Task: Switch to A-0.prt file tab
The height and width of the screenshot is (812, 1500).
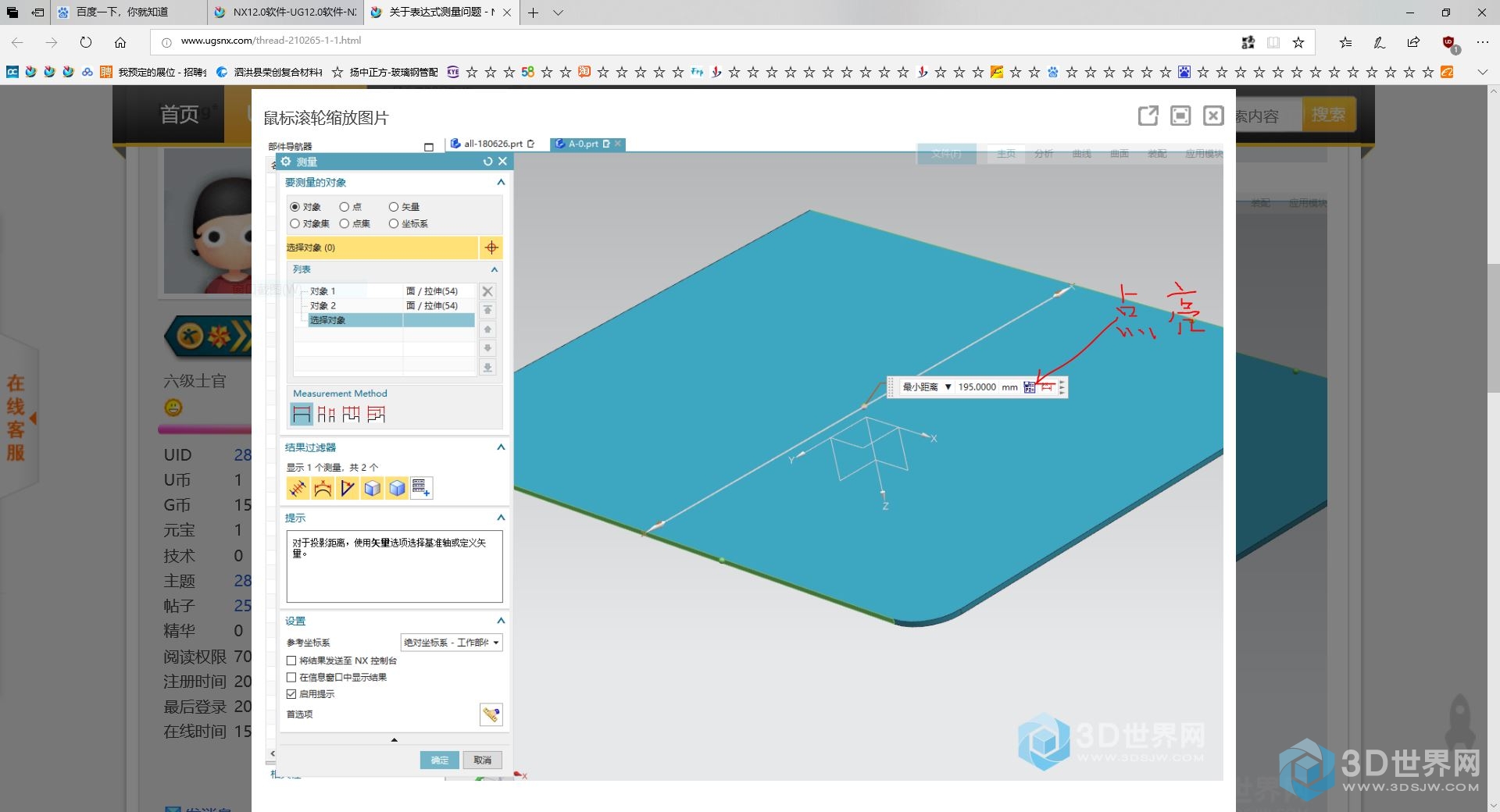Action: (587, 144)
